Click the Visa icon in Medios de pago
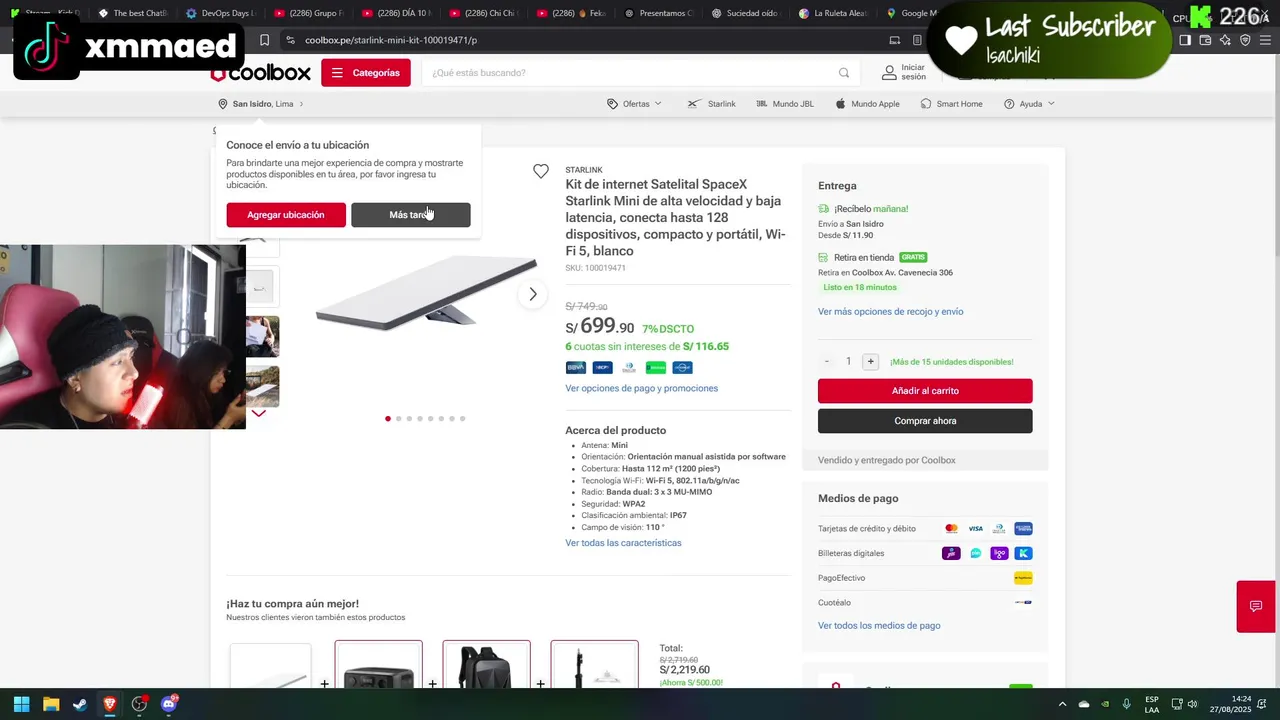The height and width of the screenshot is (720, 1280). [975, 528]
